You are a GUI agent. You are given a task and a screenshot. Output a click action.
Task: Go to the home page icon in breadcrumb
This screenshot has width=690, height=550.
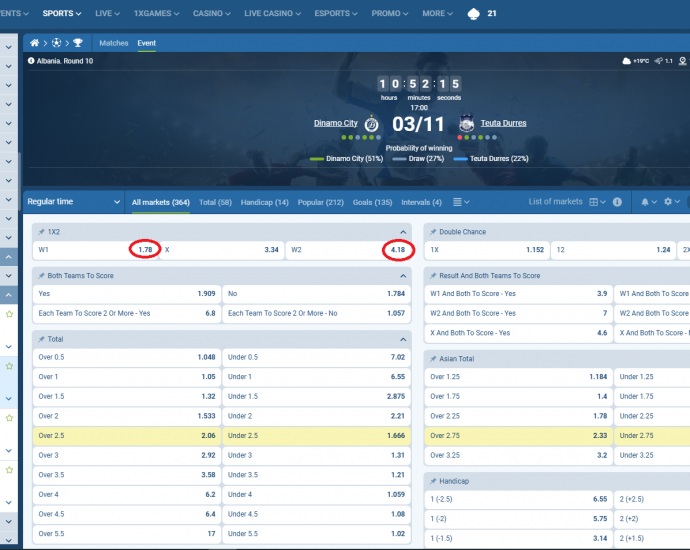click(34, 43)
